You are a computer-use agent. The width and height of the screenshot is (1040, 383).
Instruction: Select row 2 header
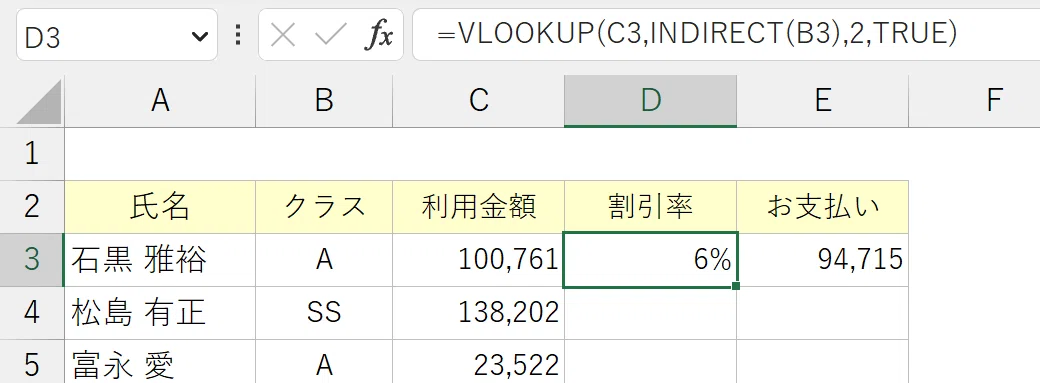32,206
